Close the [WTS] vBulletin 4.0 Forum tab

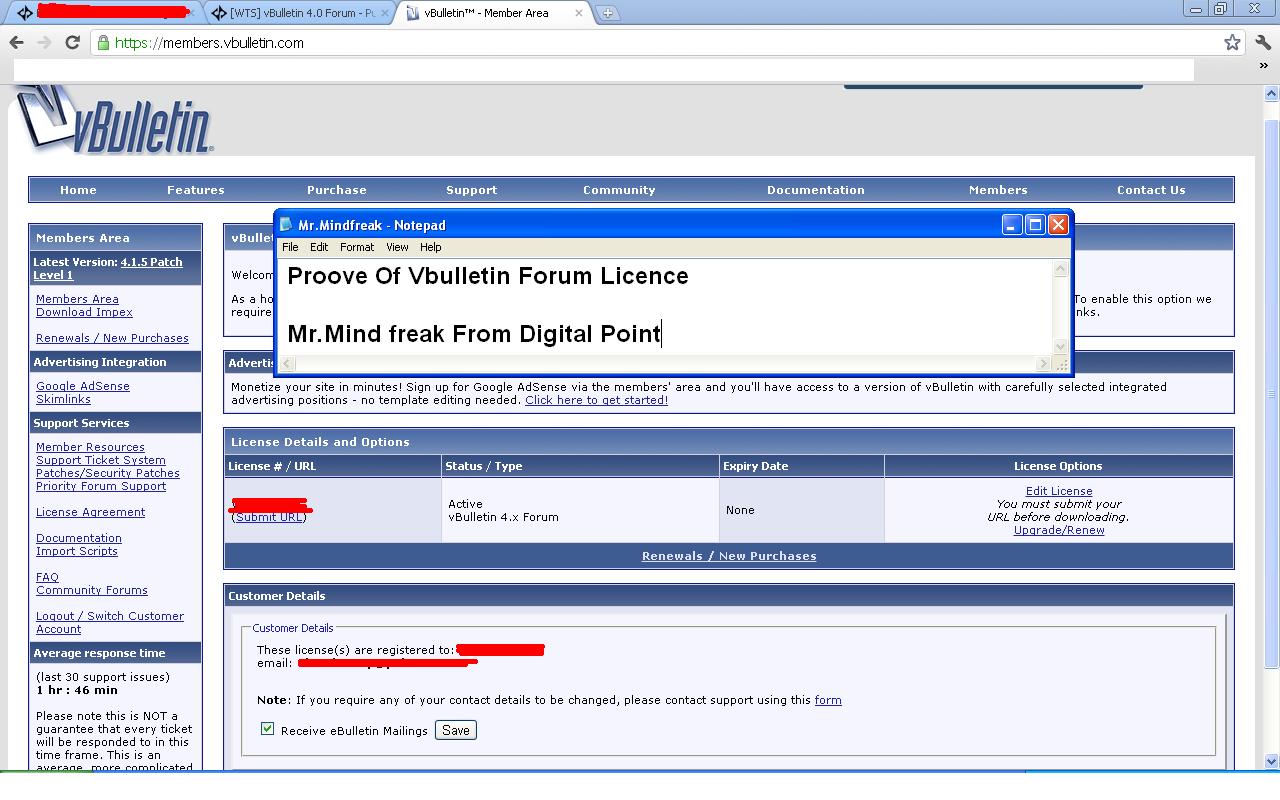pyautogui.click(x=383, y=13)
